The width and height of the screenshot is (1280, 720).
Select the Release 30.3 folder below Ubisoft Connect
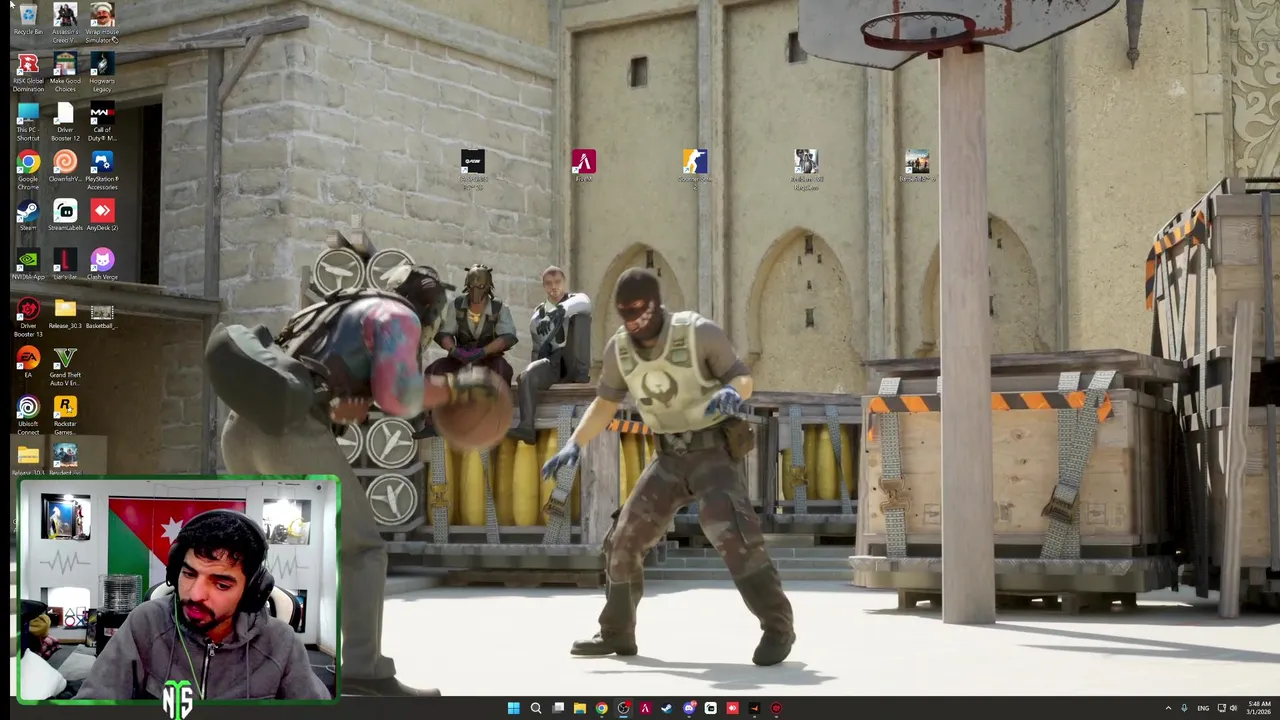(x=28, y=459)
